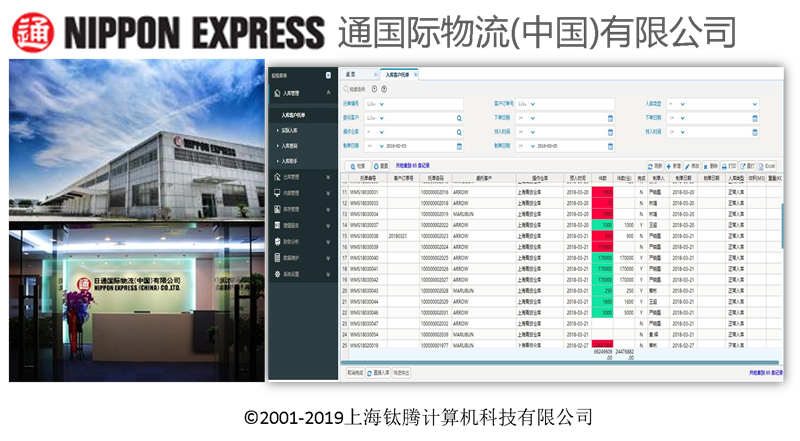Open the 委托客户 Like operator dropdown
Viewport: 800px width, 441px height.
coord(382,118)
